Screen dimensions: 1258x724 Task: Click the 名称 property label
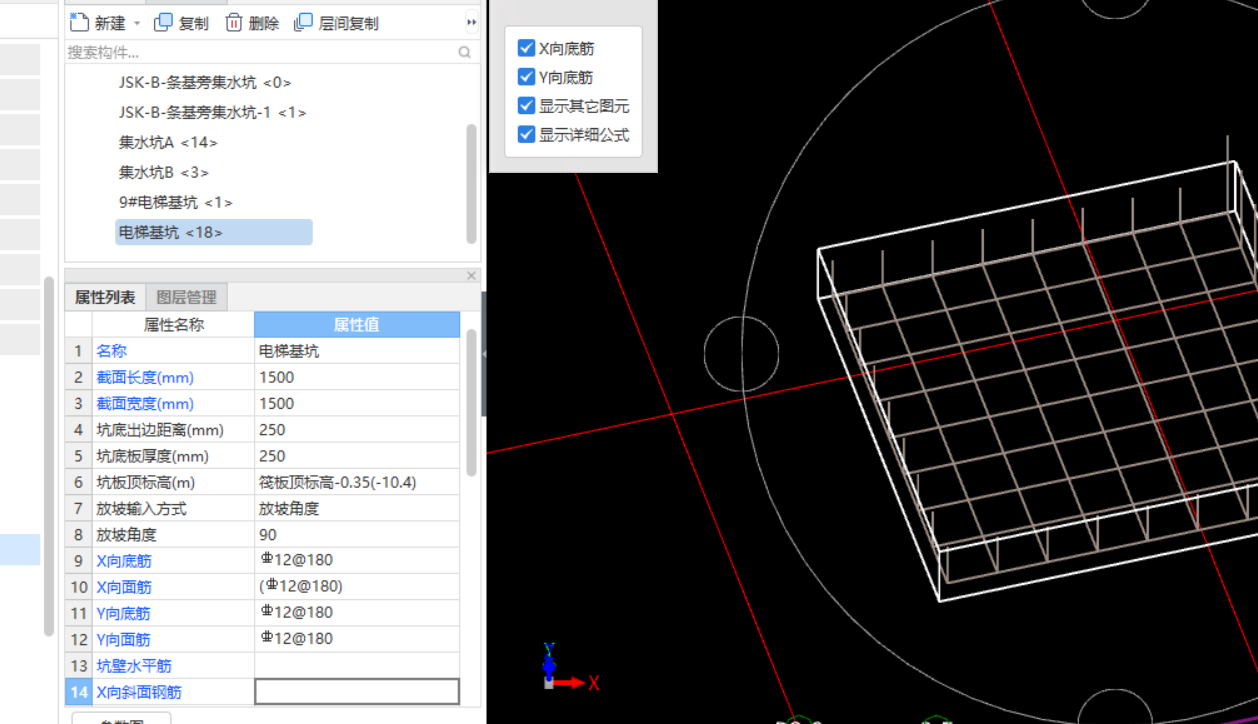[111, 351]
